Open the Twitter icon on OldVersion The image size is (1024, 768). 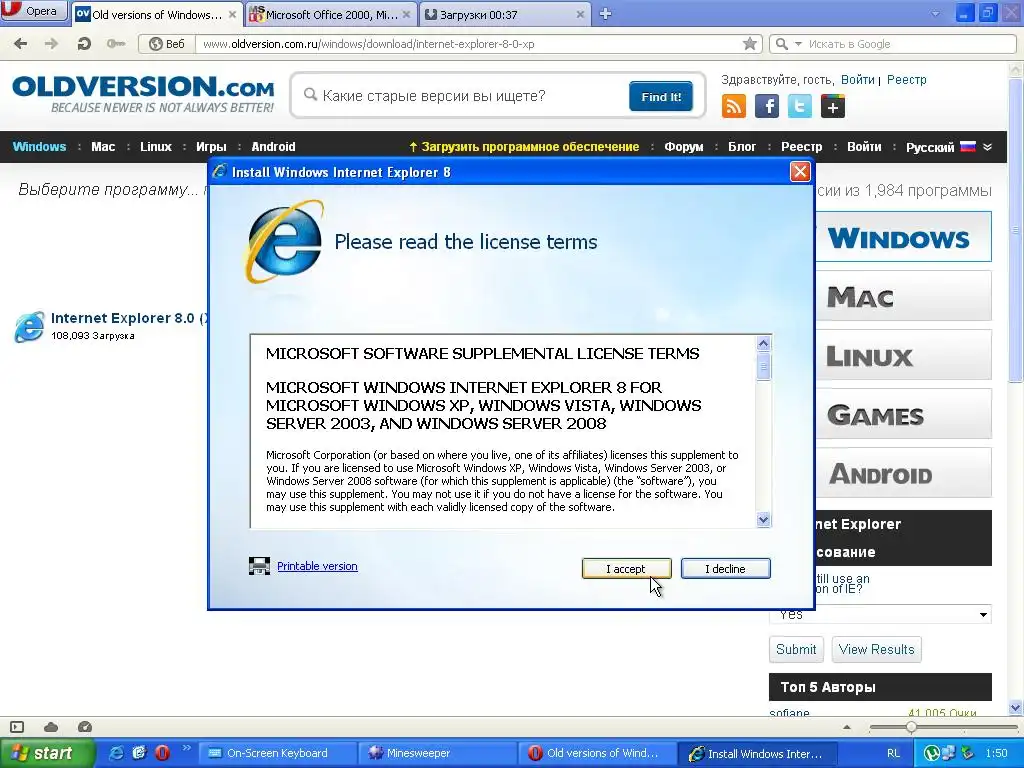coord(799,106)
